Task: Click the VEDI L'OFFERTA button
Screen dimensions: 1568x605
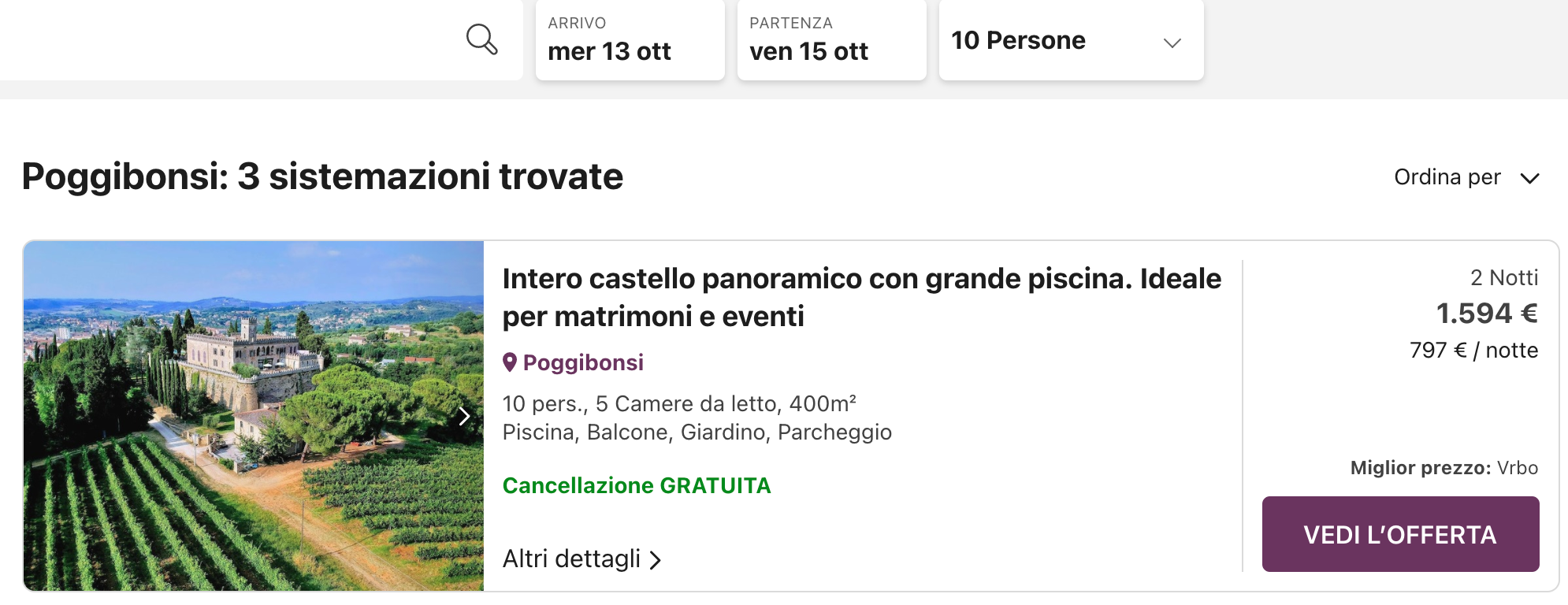Action: 1400,534
